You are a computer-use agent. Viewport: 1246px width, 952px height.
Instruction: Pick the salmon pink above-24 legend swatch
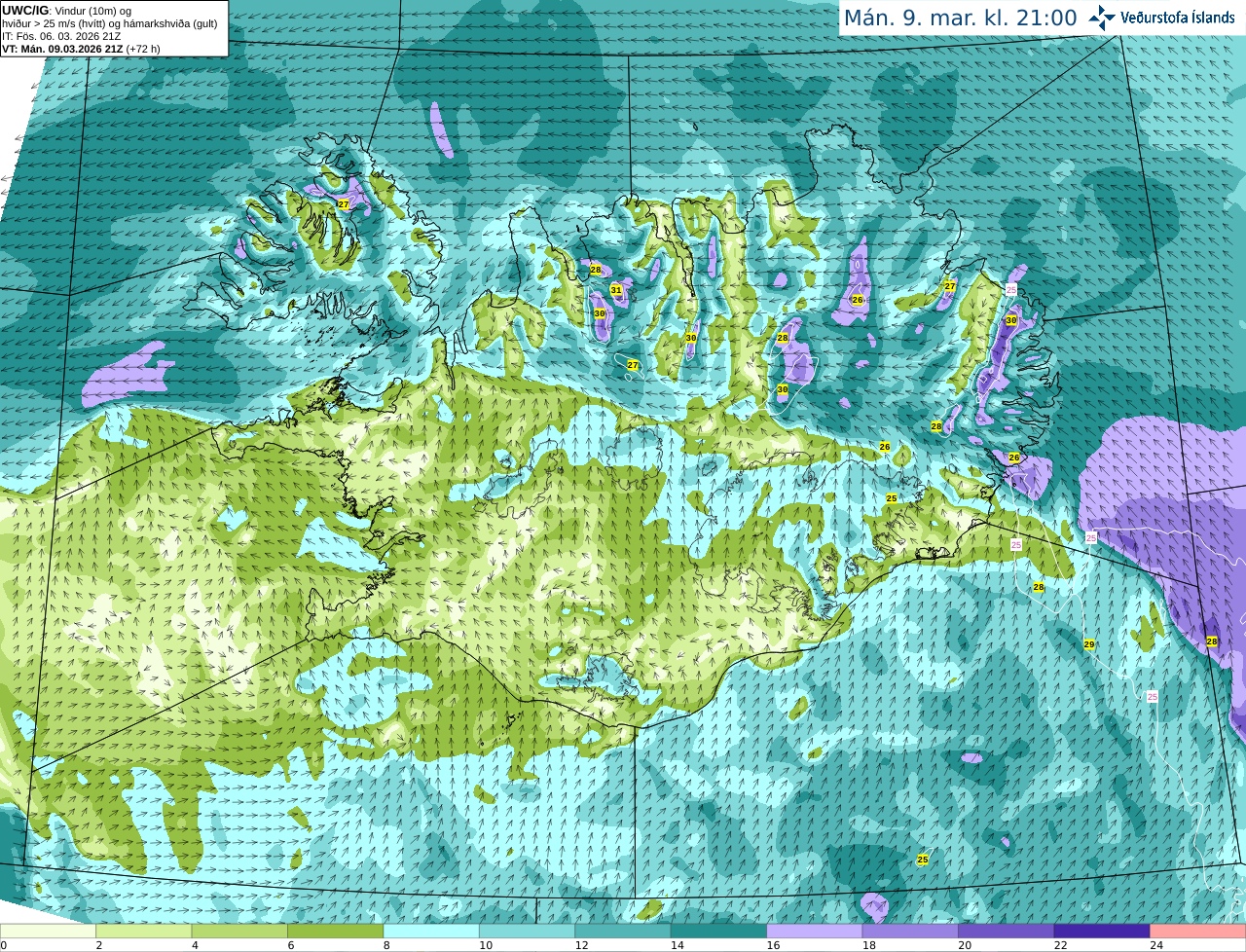pyautogui.click(x=1198, y=931)
